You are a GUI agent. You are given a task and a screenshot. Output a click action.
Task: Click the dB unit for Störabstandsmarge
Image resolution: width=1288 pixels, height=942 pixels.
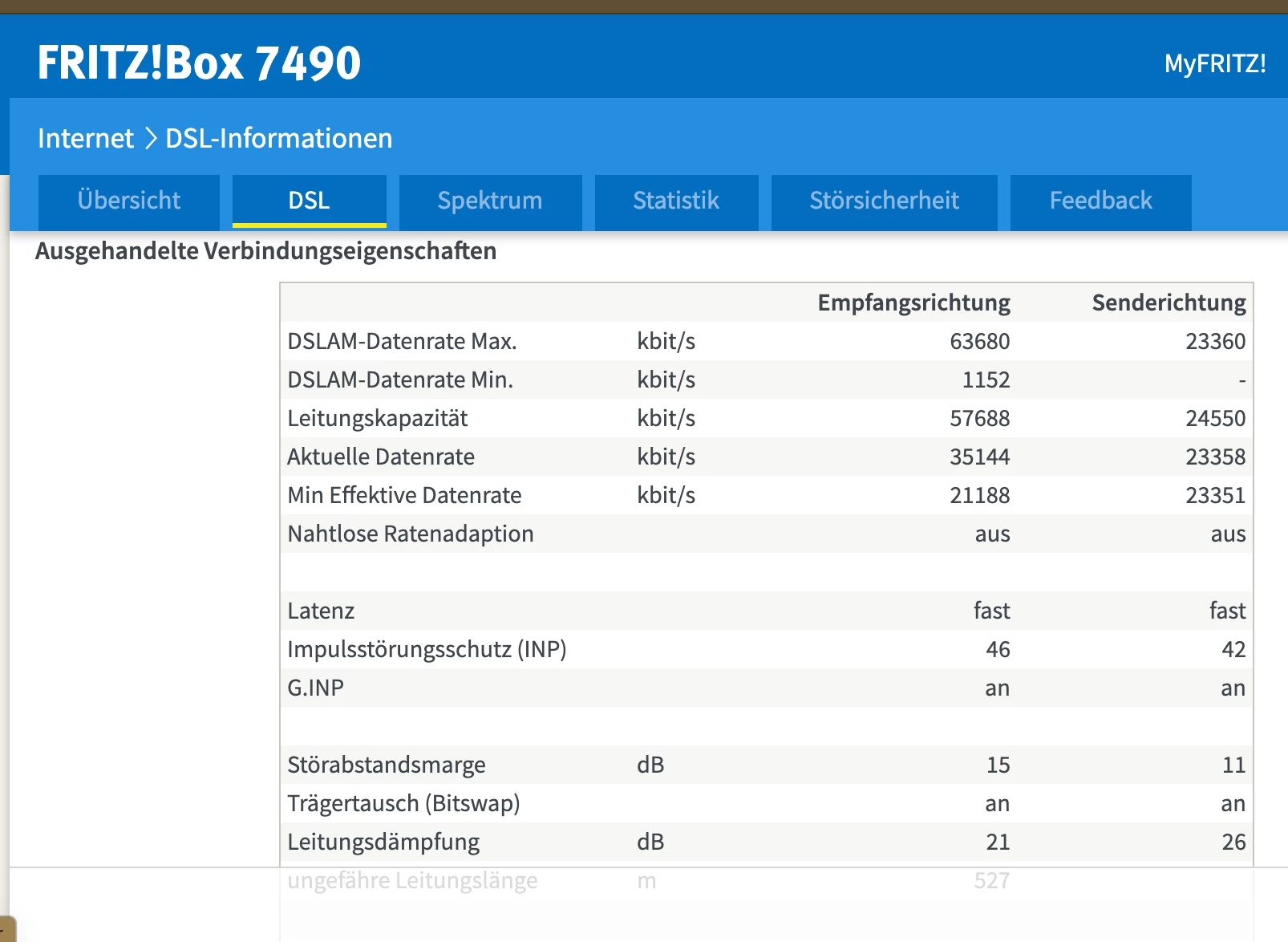[x=650, y=765]
